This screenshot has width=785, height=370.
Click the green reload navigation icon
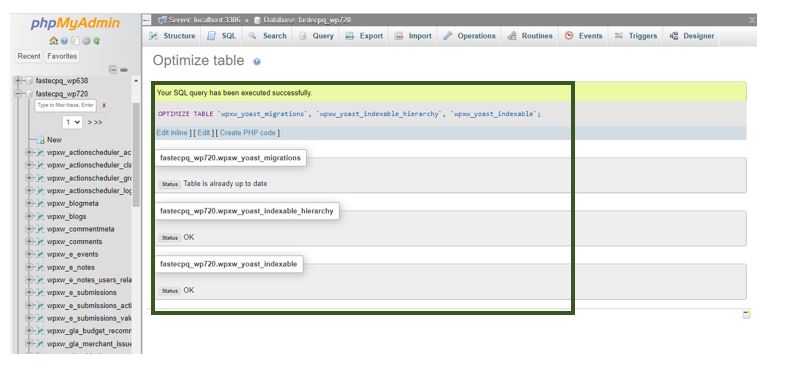pos(96,41)
